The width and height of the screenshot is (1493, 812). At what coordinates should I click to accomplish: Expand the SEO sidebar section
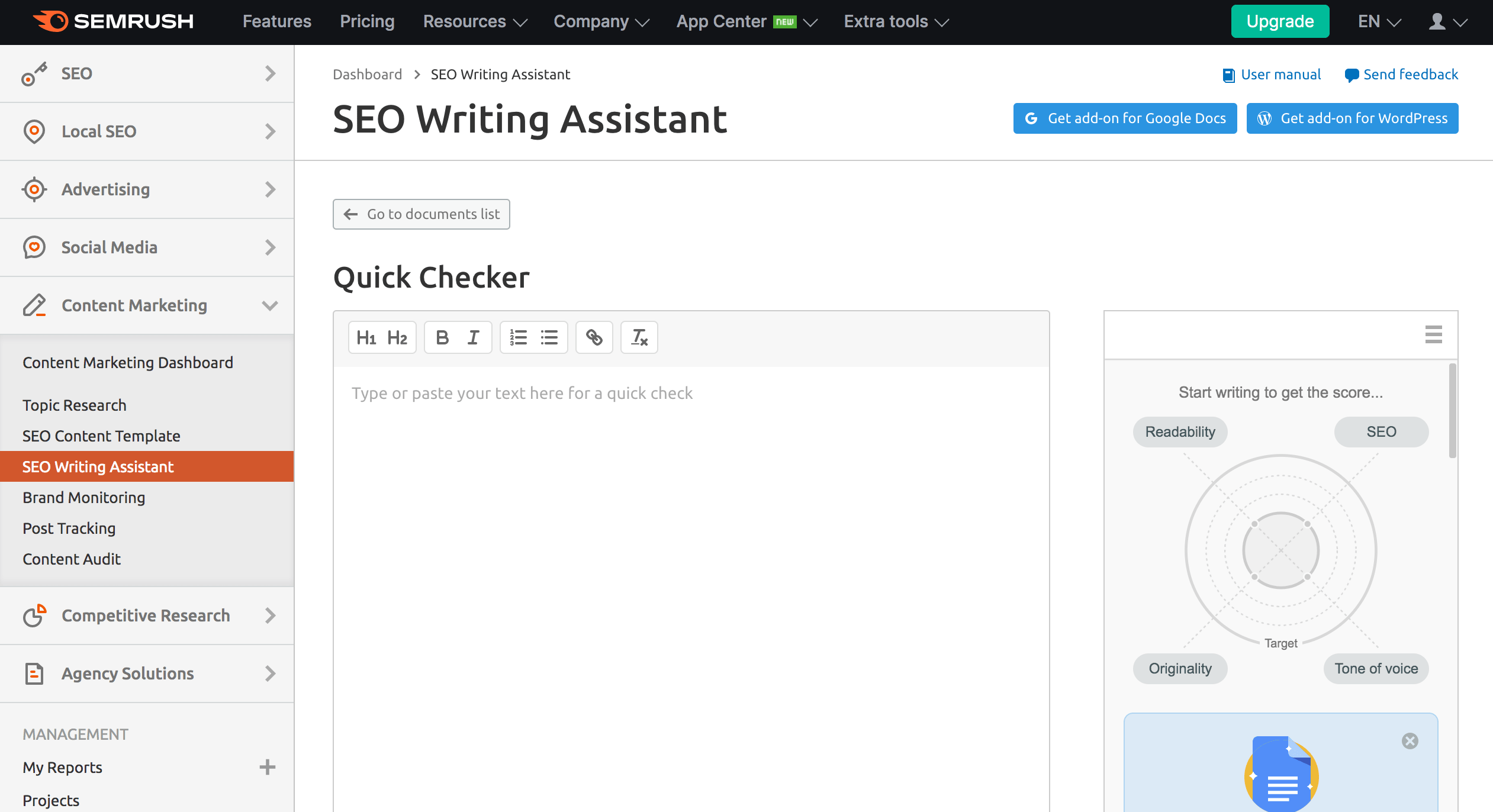(x=271, y=73)
